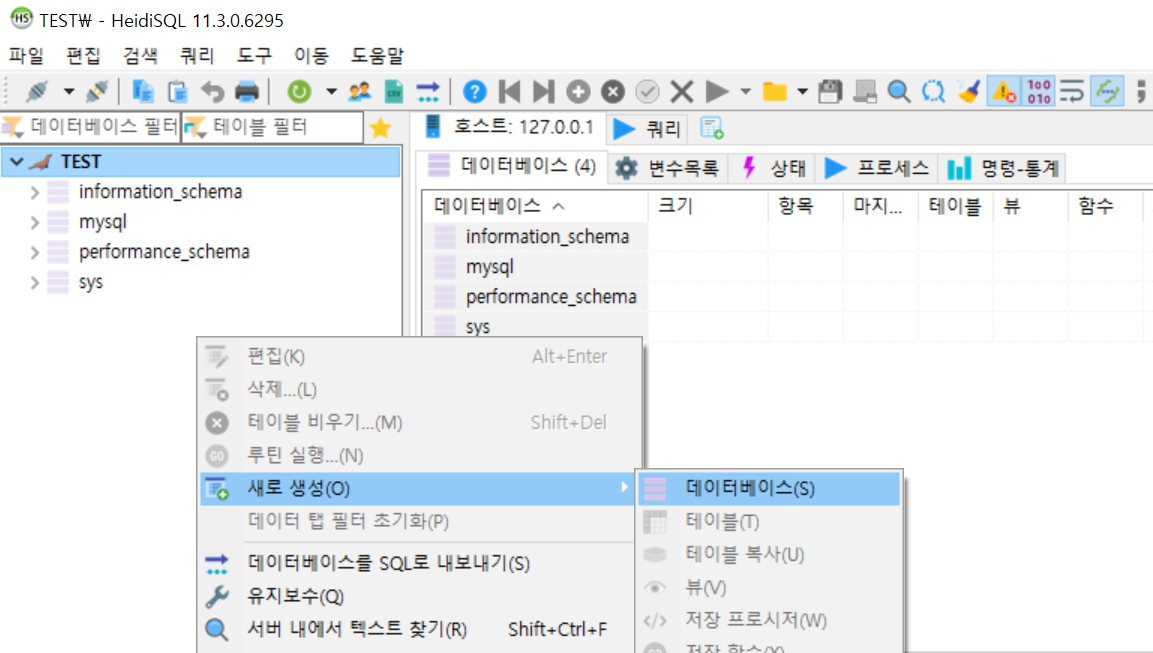This screenshot has width=1153, height=653.
Task: Toggle the word wrap icon
Action: pyautogui.click(x=1072, y=92)
